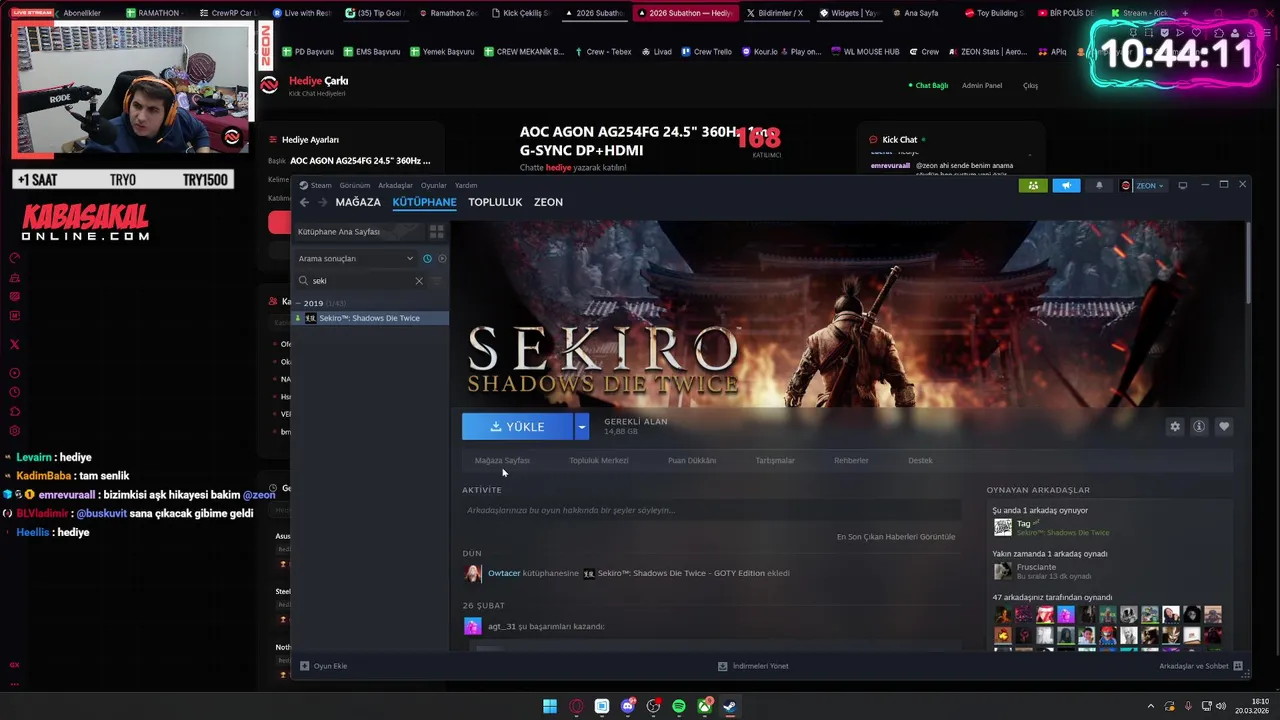Click the blue megaphone news icon
The image size is (1280, 720).
tap(1066, 185)
